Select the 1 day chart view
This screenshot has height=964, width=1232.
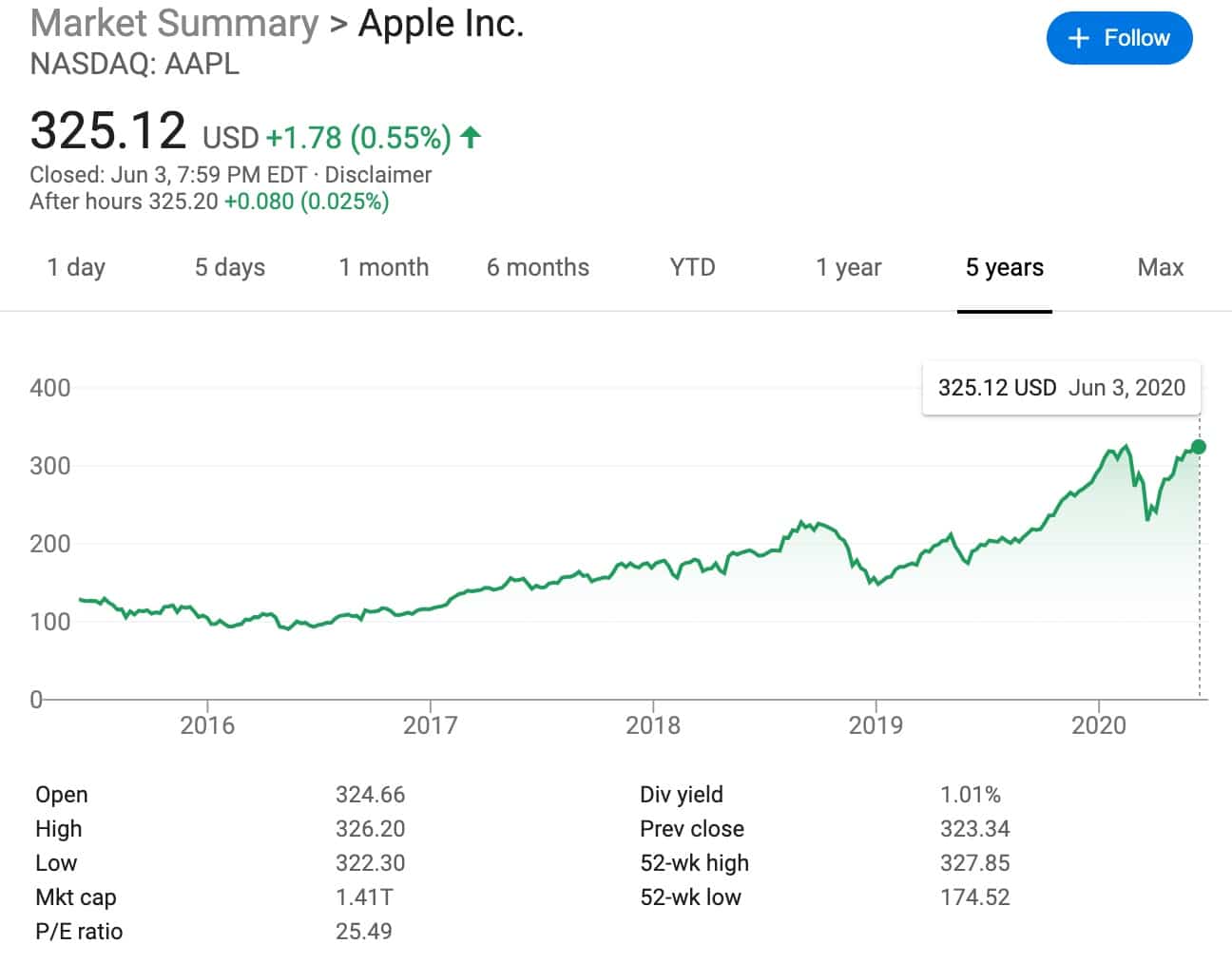pyautogui.click(x=76, y=268)
